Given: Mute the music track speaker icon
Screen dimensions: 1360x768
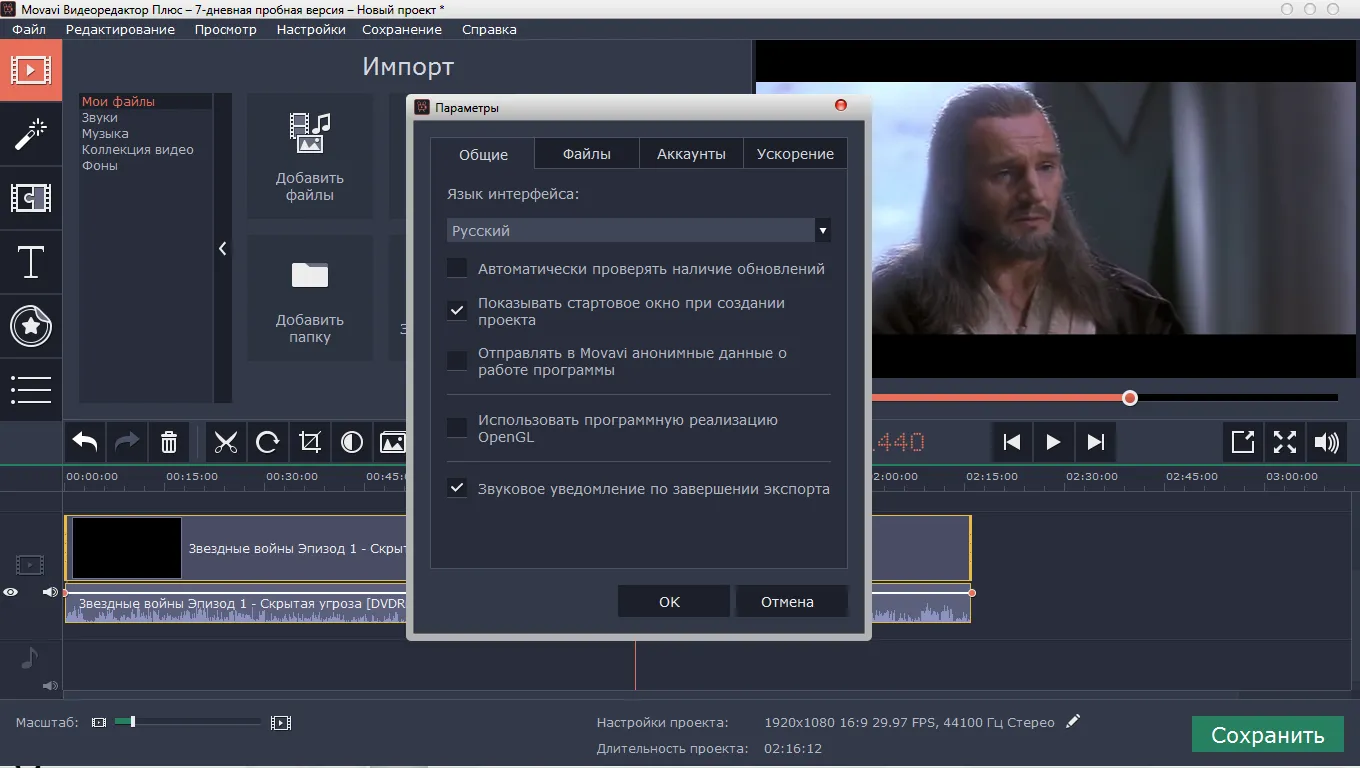Looking at the screenshot, I should point(50,686).
